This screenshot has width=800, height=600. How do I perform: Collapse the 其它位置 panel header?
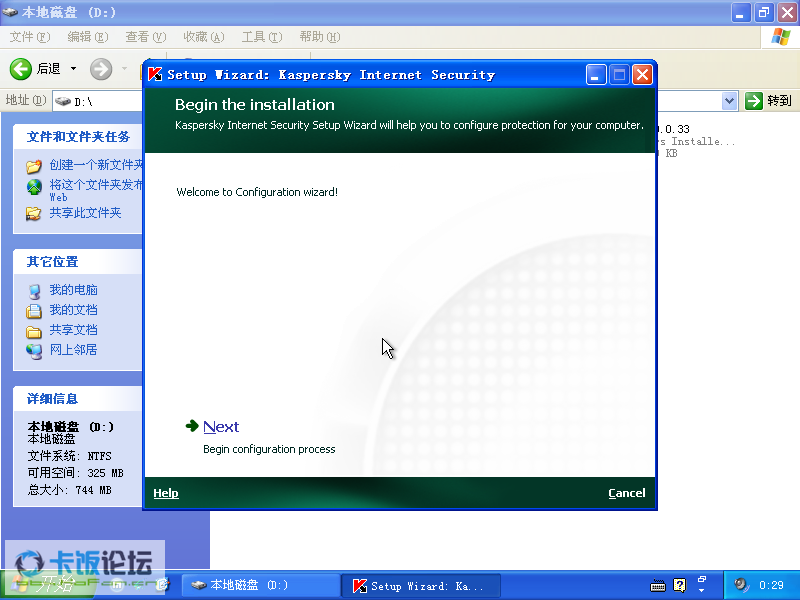(x=78, y=262)
